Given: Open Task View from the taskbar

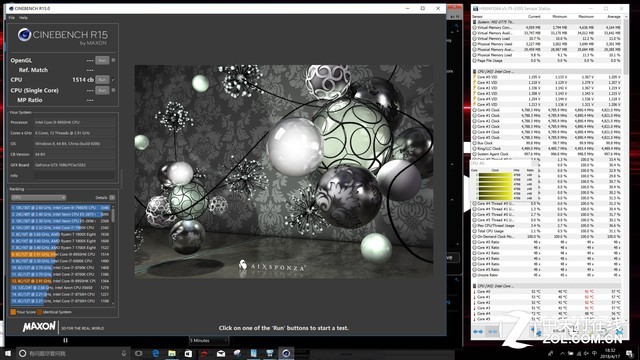Looking at the screenshot, I should 139,353.
